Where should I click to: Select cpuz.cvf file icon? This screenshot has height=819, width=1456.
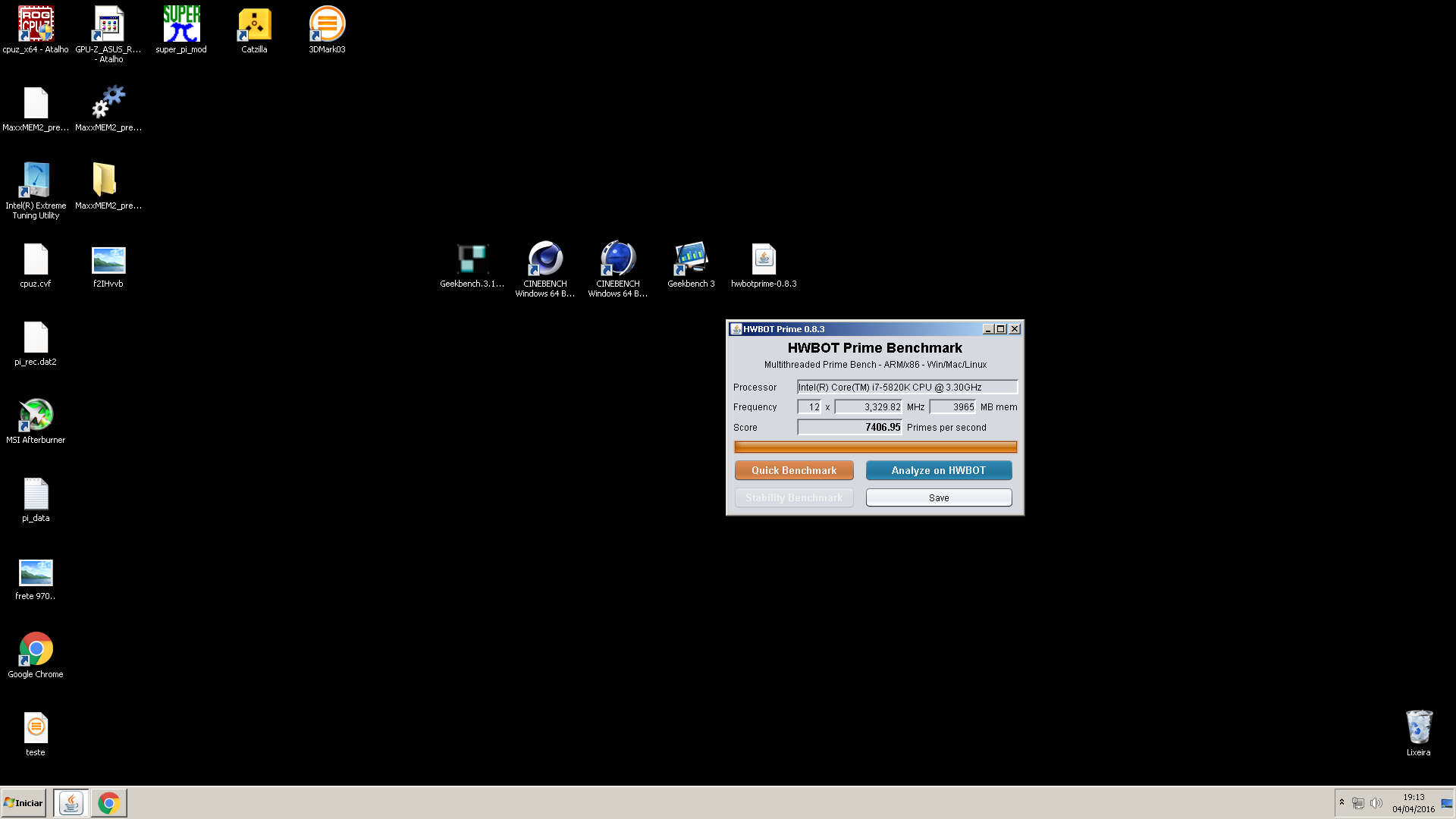click(36, 259)
